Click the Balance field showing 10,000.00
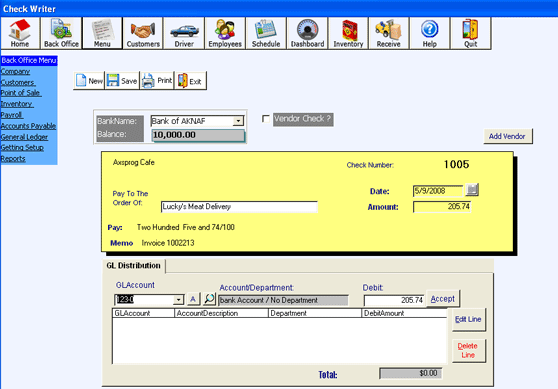This screenshot has height=389, width=558. (198, 135)
